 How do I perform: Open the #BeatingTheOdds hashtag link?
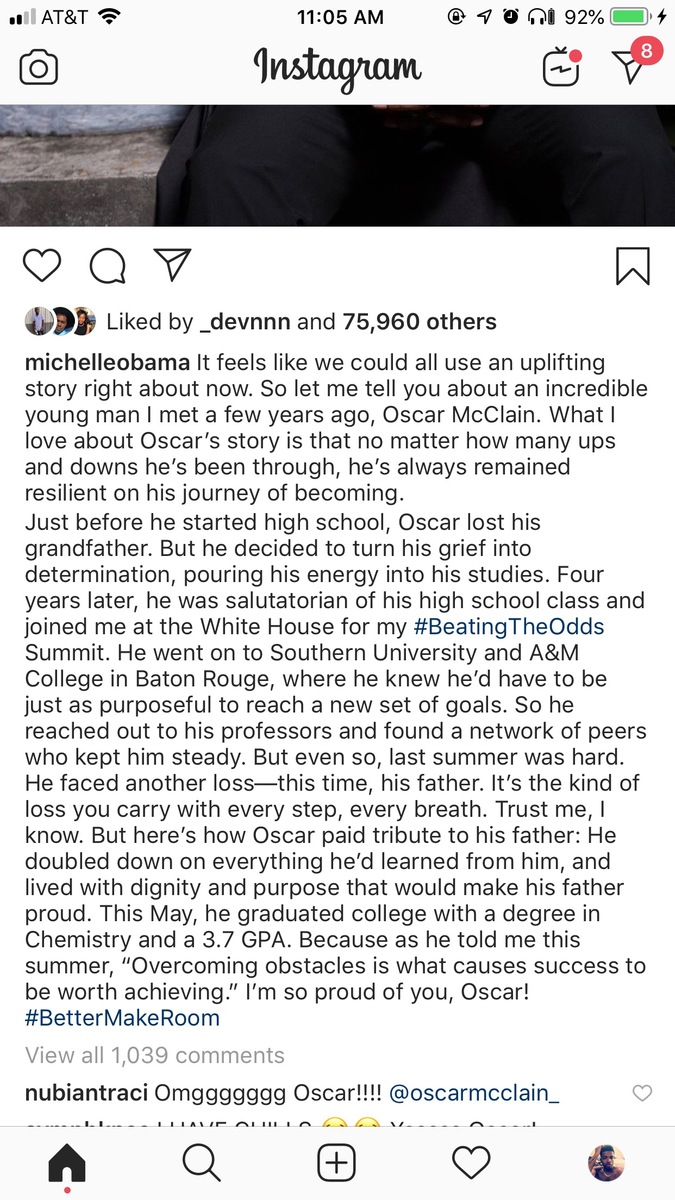(509, 627)
